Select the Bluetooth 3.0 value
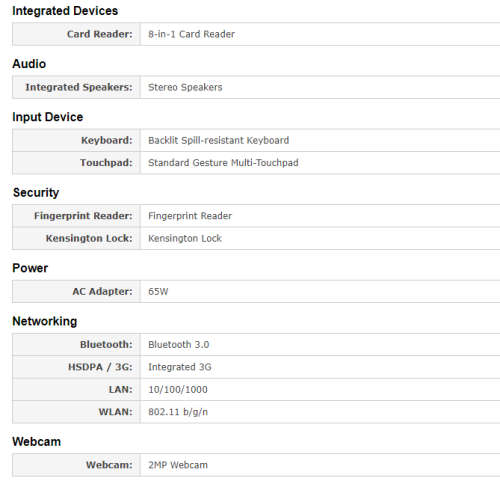The height and width of the screenshot is (487, 500). pos(178,345)
